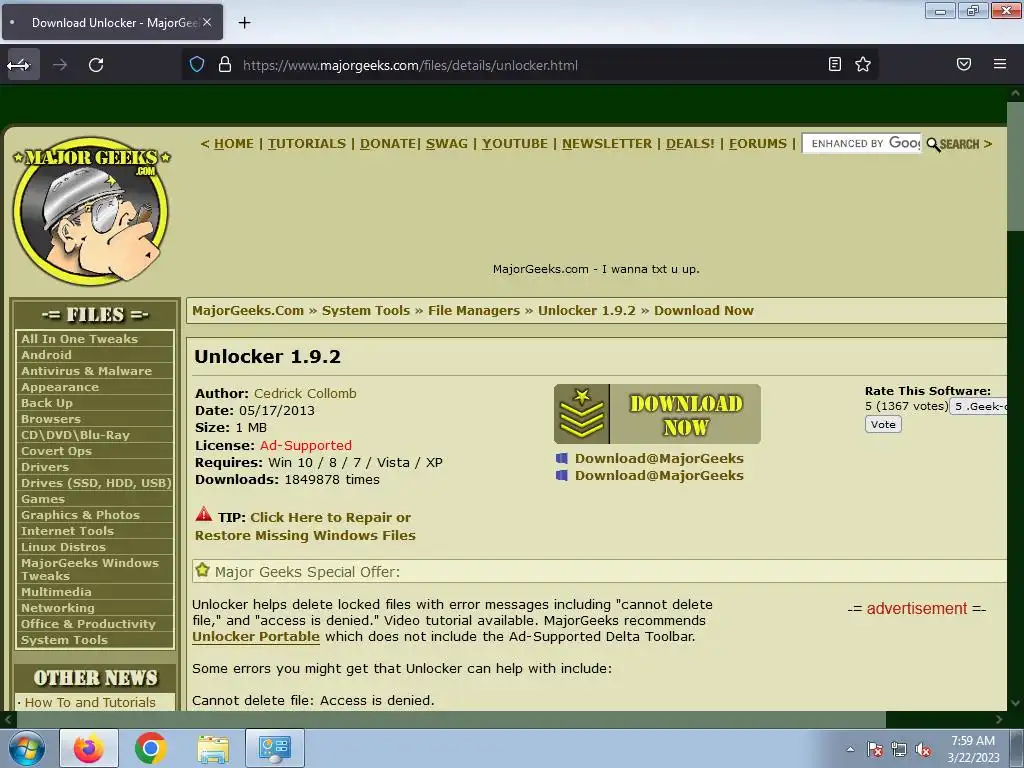Screen dimensions: 1024x768
Task: Launch Google Chrome from the taskbar
Action: tap(150, 748)
